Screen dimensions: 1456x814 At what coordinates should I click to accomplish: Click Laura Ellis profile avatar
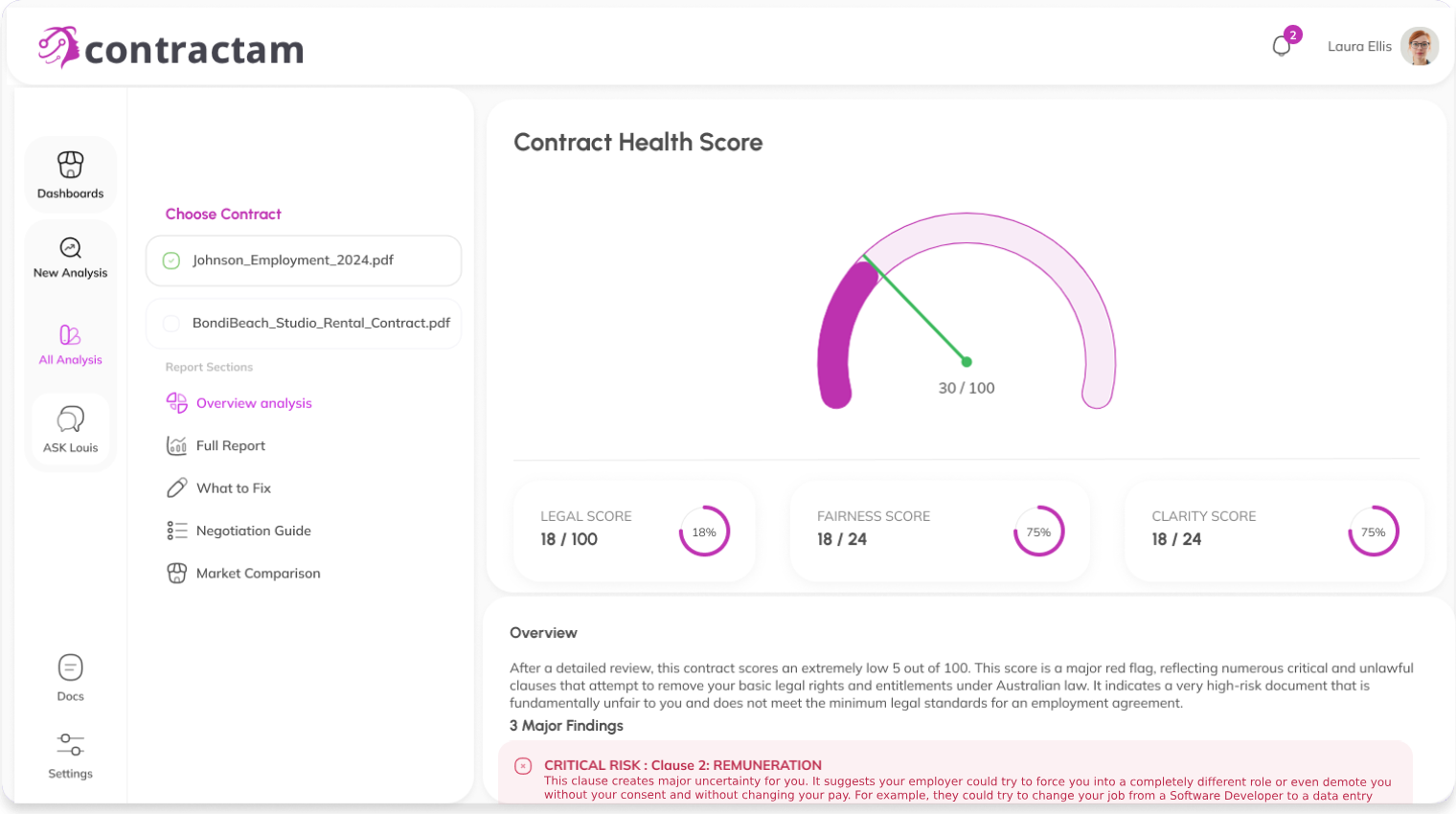point(1420,46)
